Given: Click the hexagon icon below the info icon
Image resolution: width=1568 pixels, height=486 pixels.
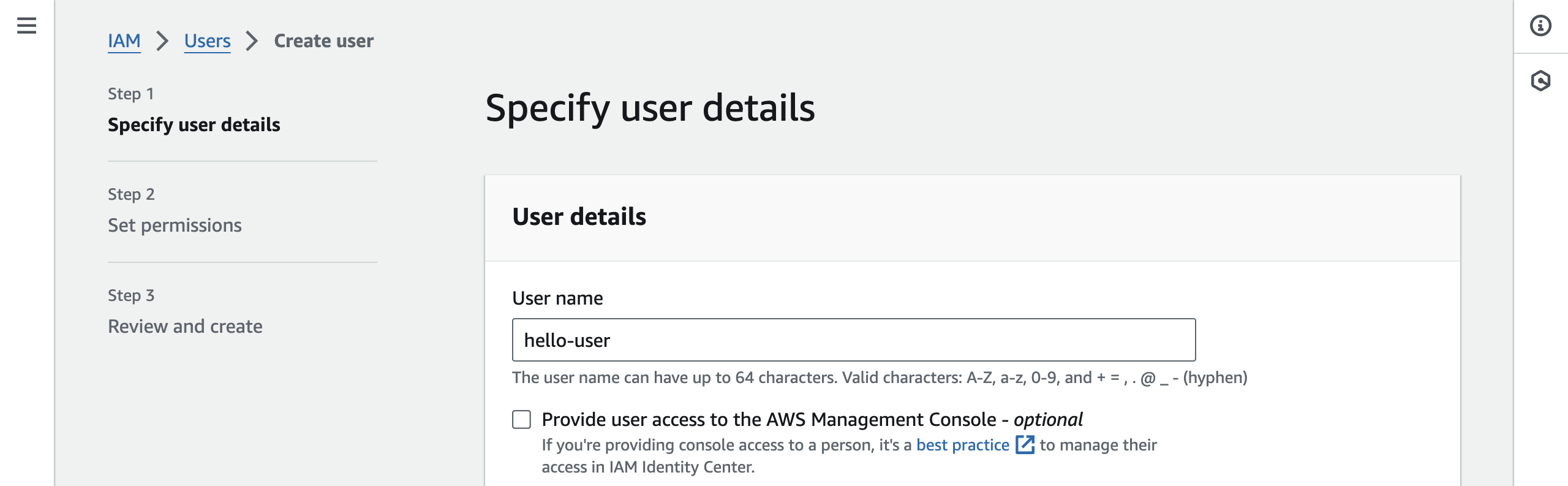Looking at the screenshot, I should click(1540, 81).
